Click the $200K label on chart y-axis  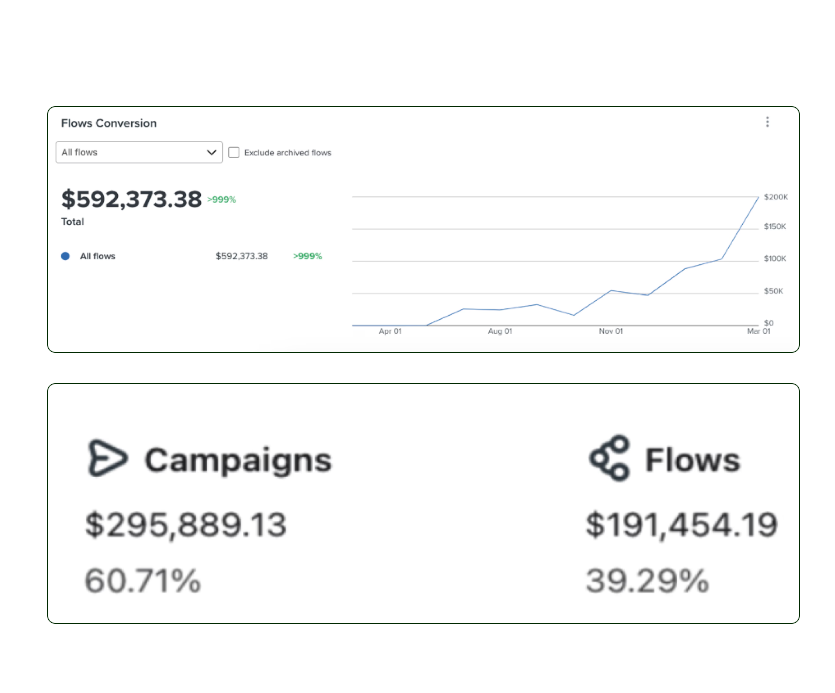776,197
